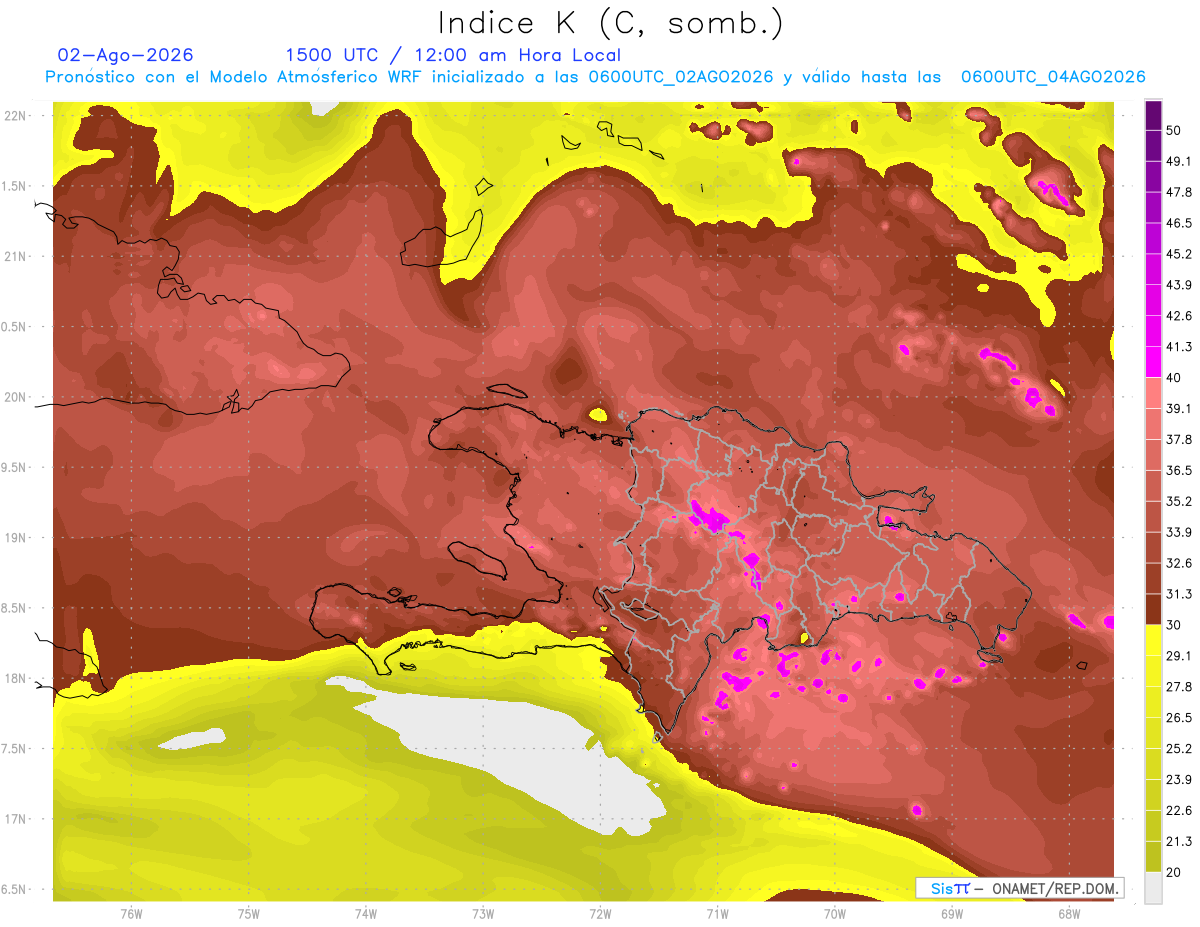Click the '27.8' colorbar value

click(x=1179, y=686)
